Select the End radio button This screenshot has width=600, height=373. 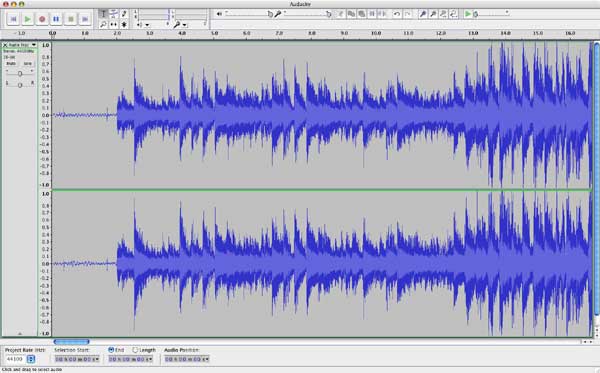point(111,350)
